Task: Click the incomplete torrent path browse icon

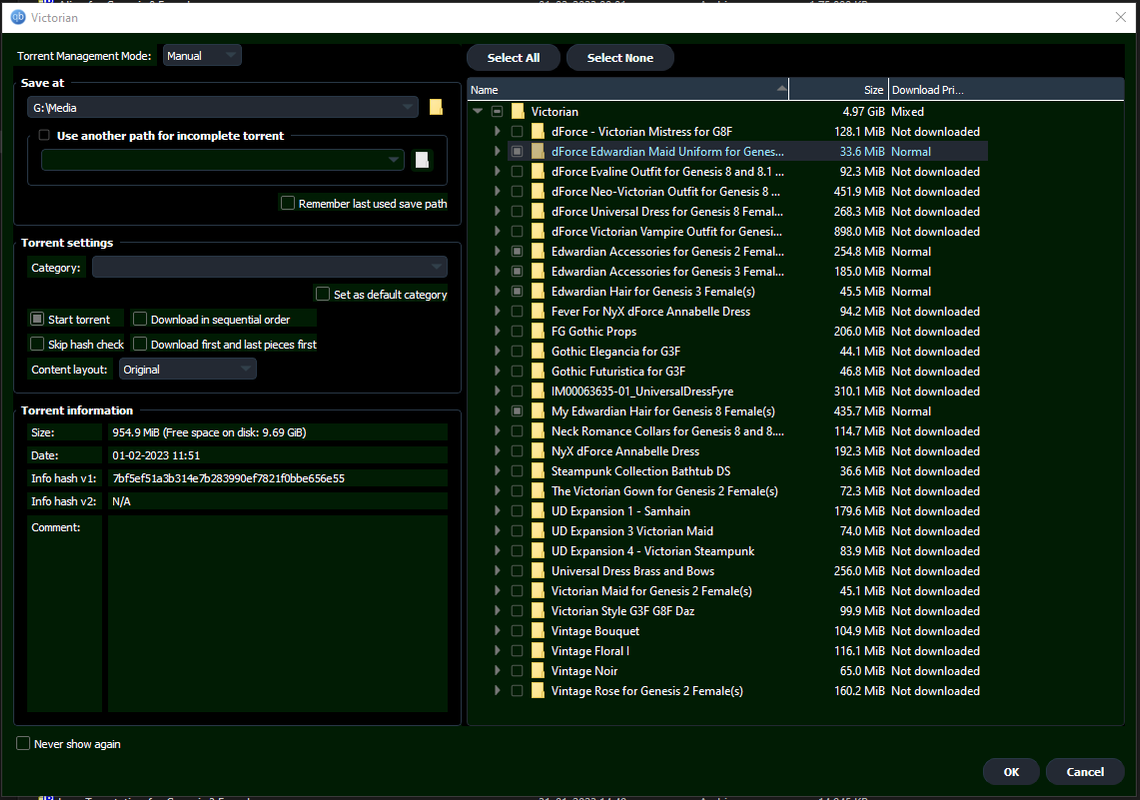Action: (422, 160)
